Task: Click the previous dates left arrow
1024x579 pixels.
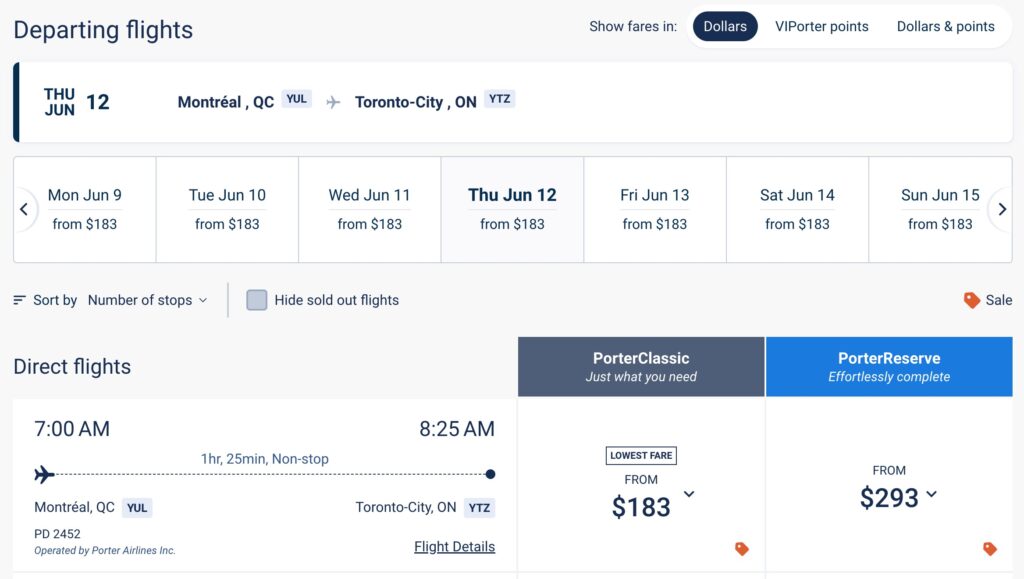Action: click(23, 209)
